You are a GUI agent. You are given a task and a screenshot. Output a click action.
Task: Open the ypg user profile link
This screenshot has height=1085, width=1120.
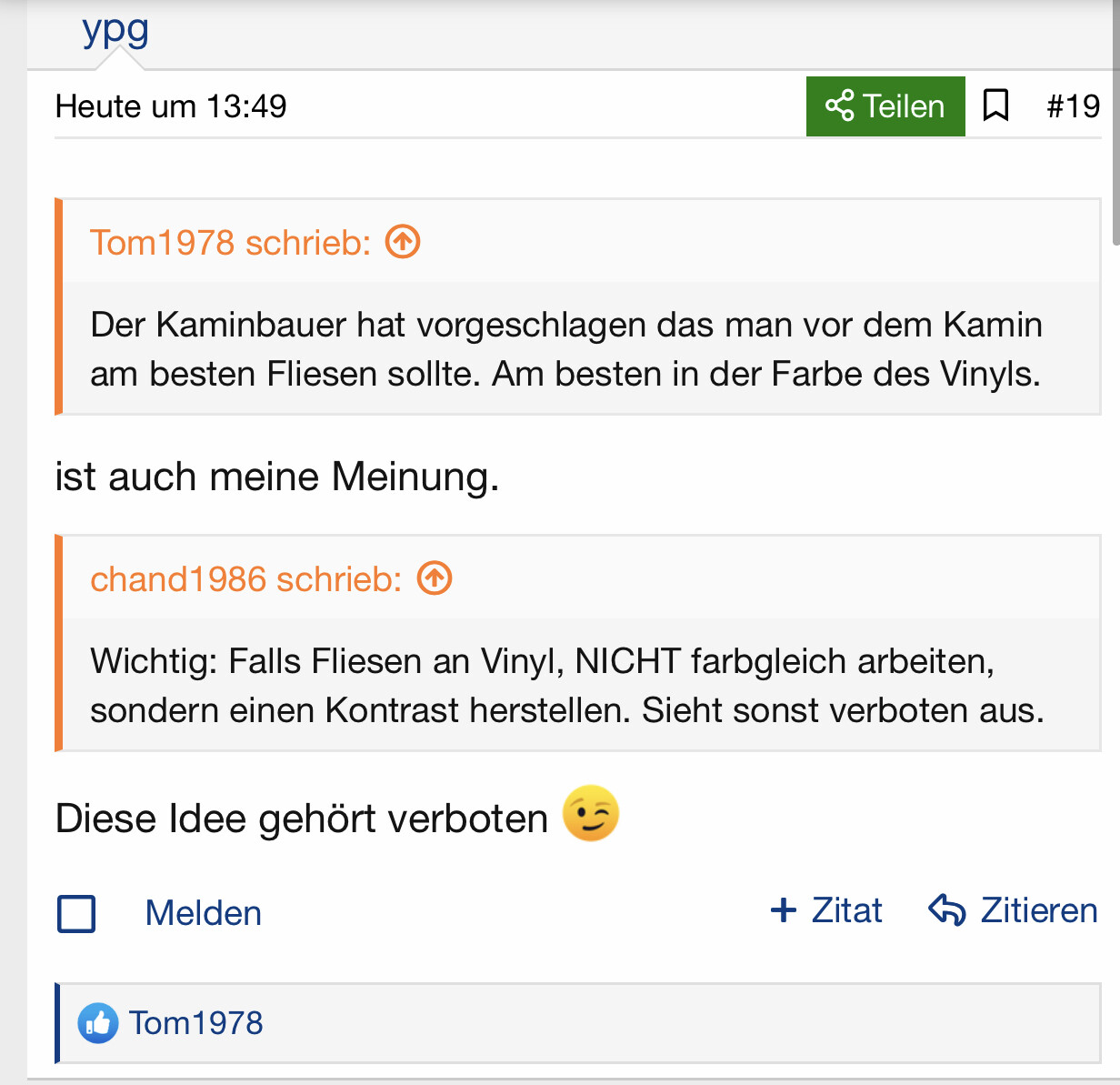coord(115,29)
